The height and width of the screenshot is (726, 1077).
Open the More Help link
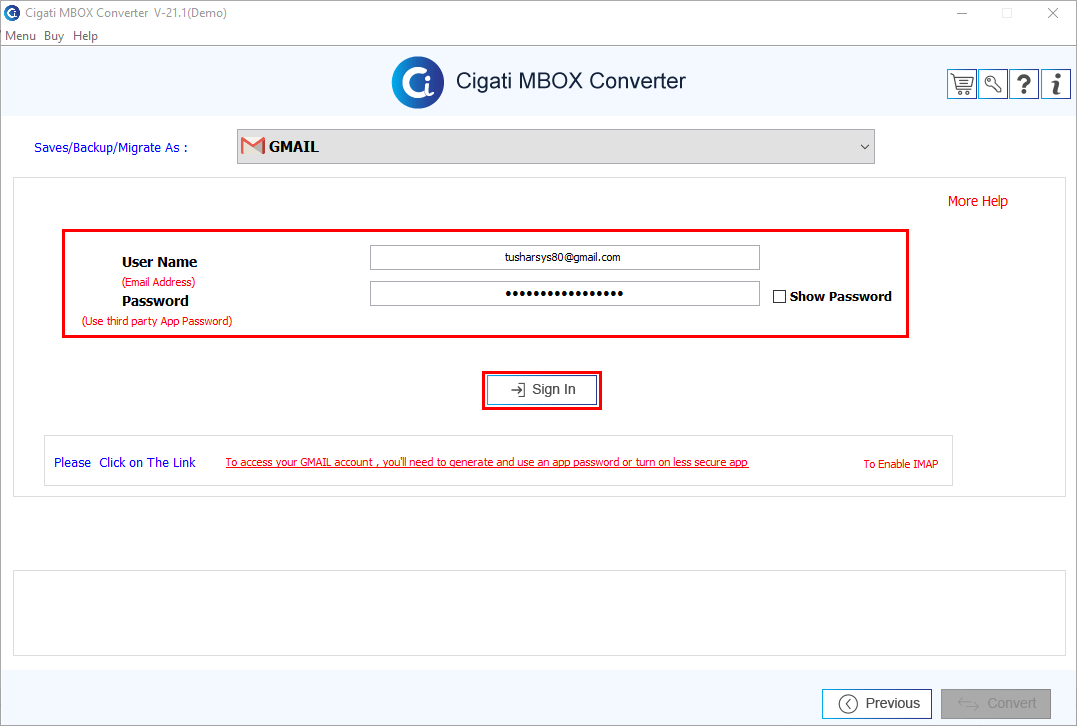977,201
